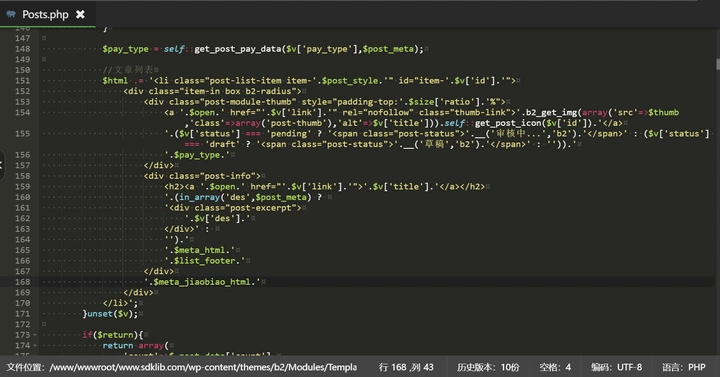
Task: Open history versions showing 10份
Action: pyautogui.click(x=488, y=367)
